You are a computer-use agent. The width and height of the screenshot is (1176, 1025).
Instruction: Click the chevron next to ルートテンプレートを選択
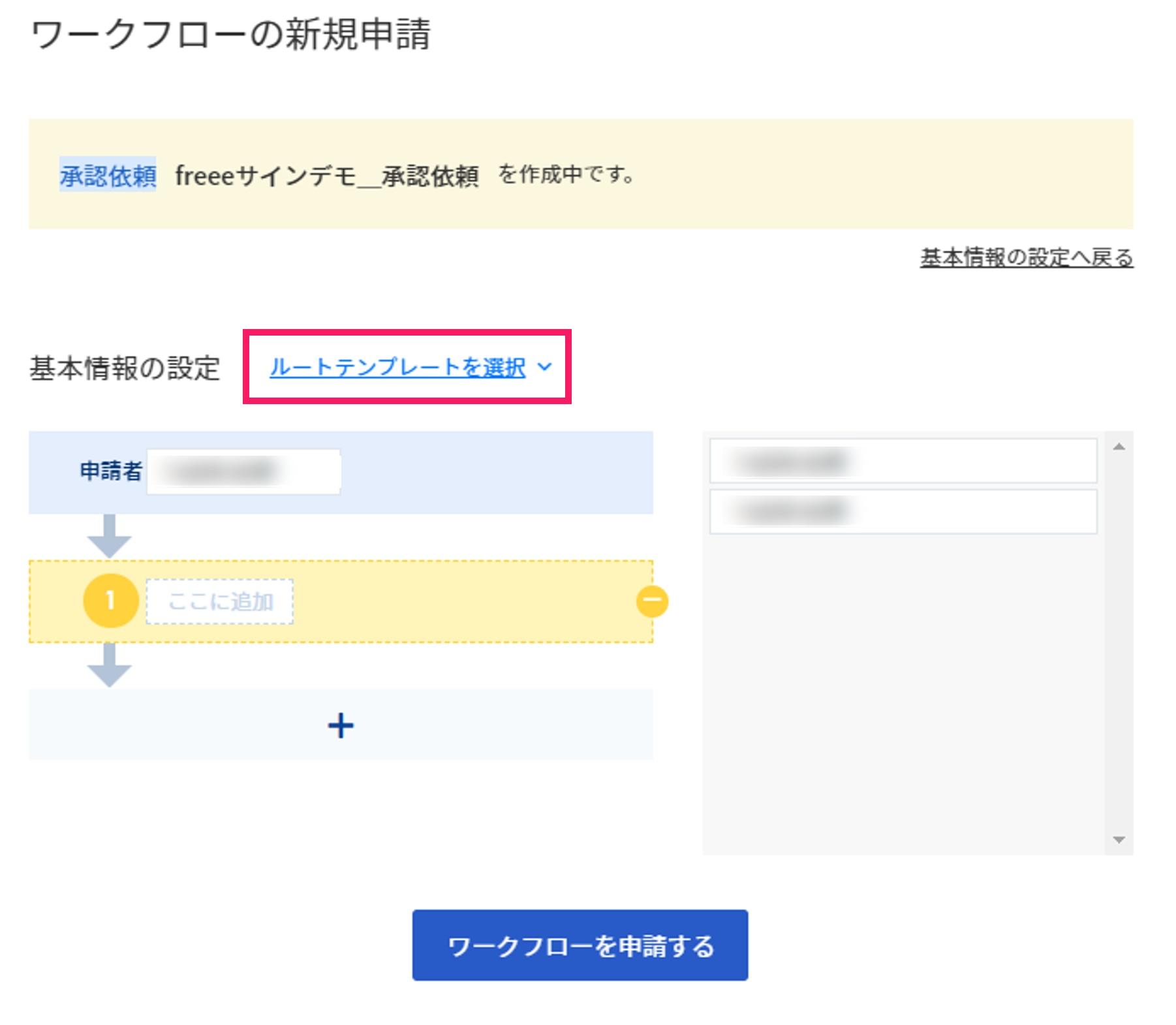tap(545, 367)
